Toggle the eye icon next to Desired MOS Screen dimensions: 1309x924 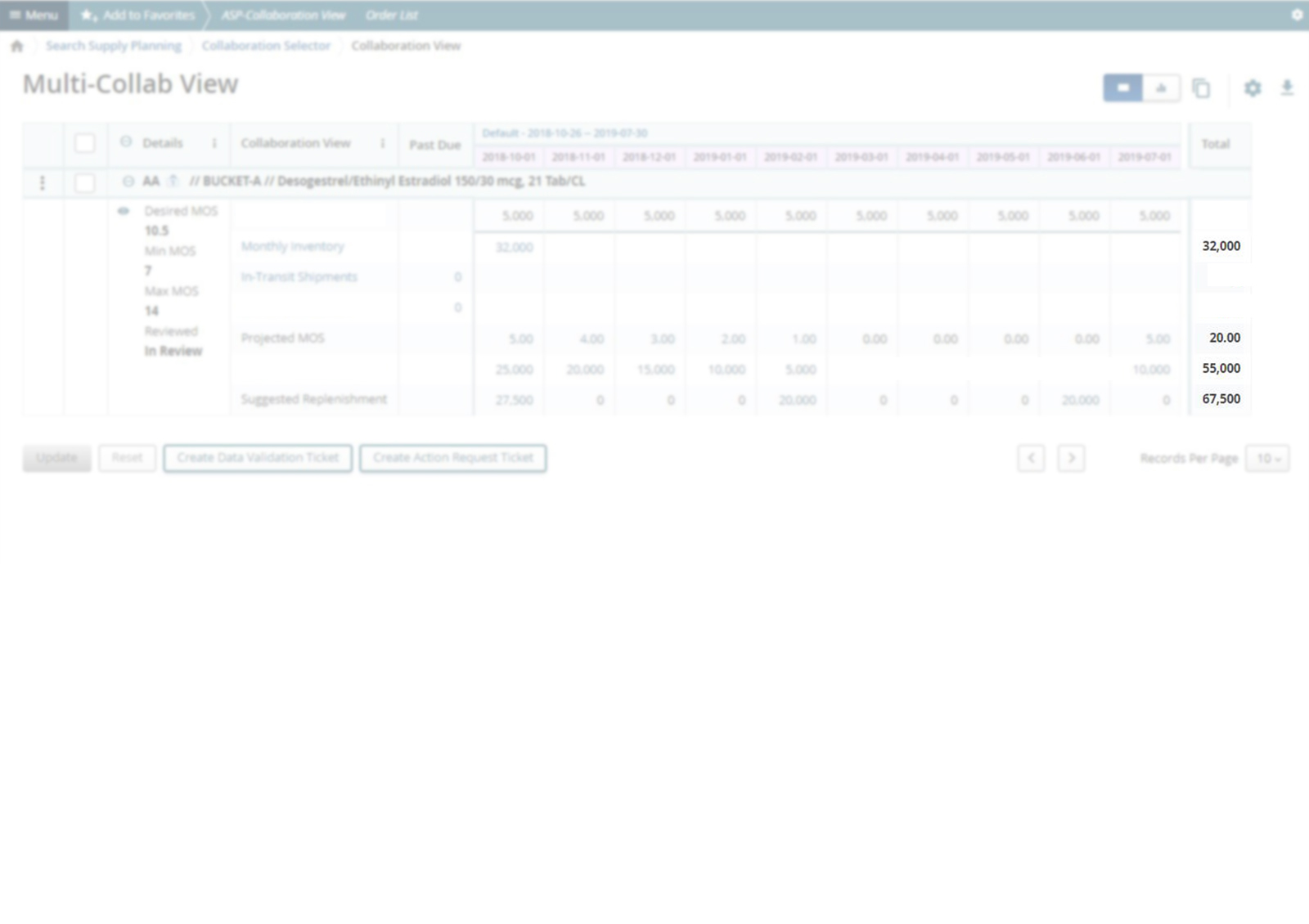point(124,211)
